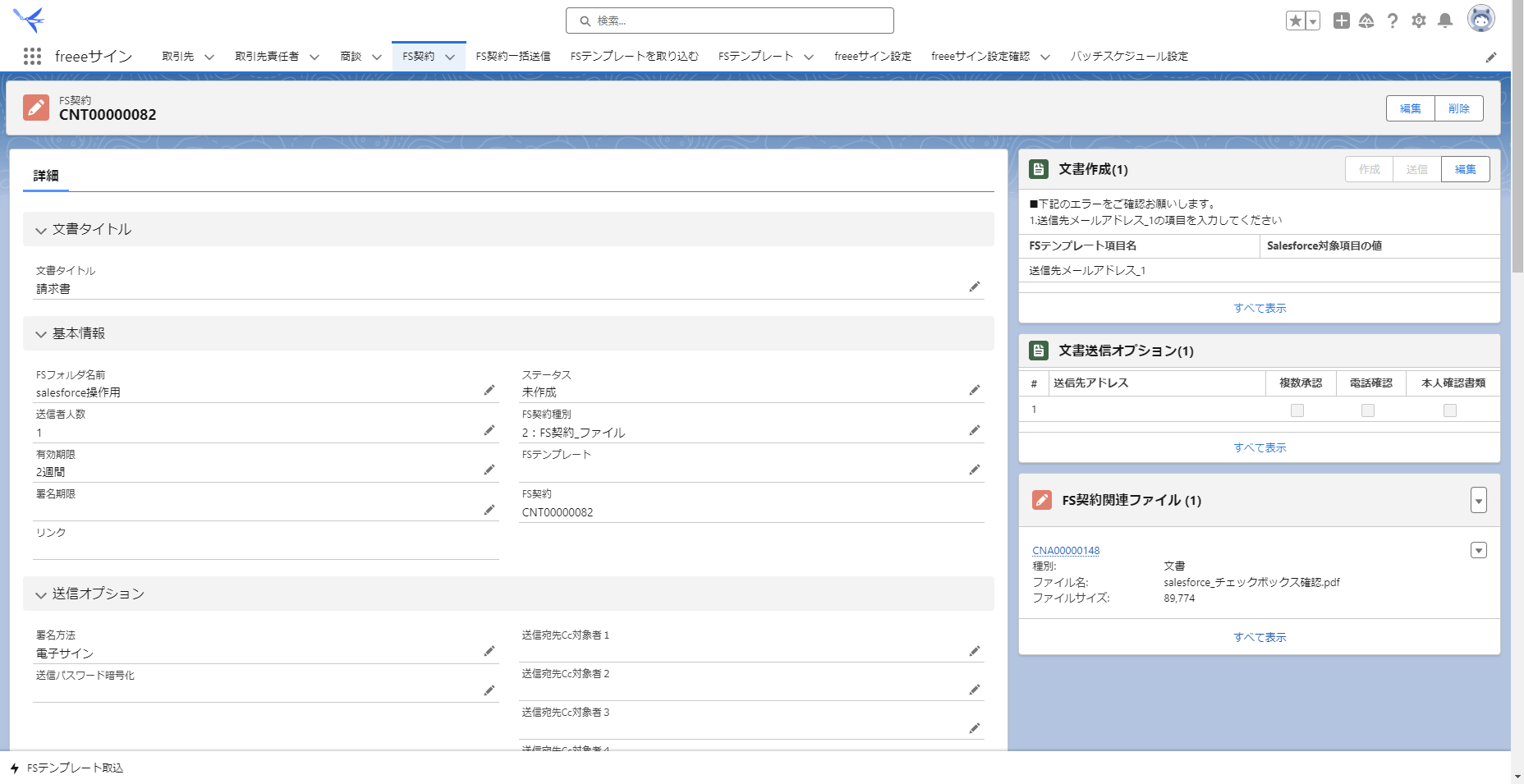Collapse the 文書タイトル section

point(41,231)
